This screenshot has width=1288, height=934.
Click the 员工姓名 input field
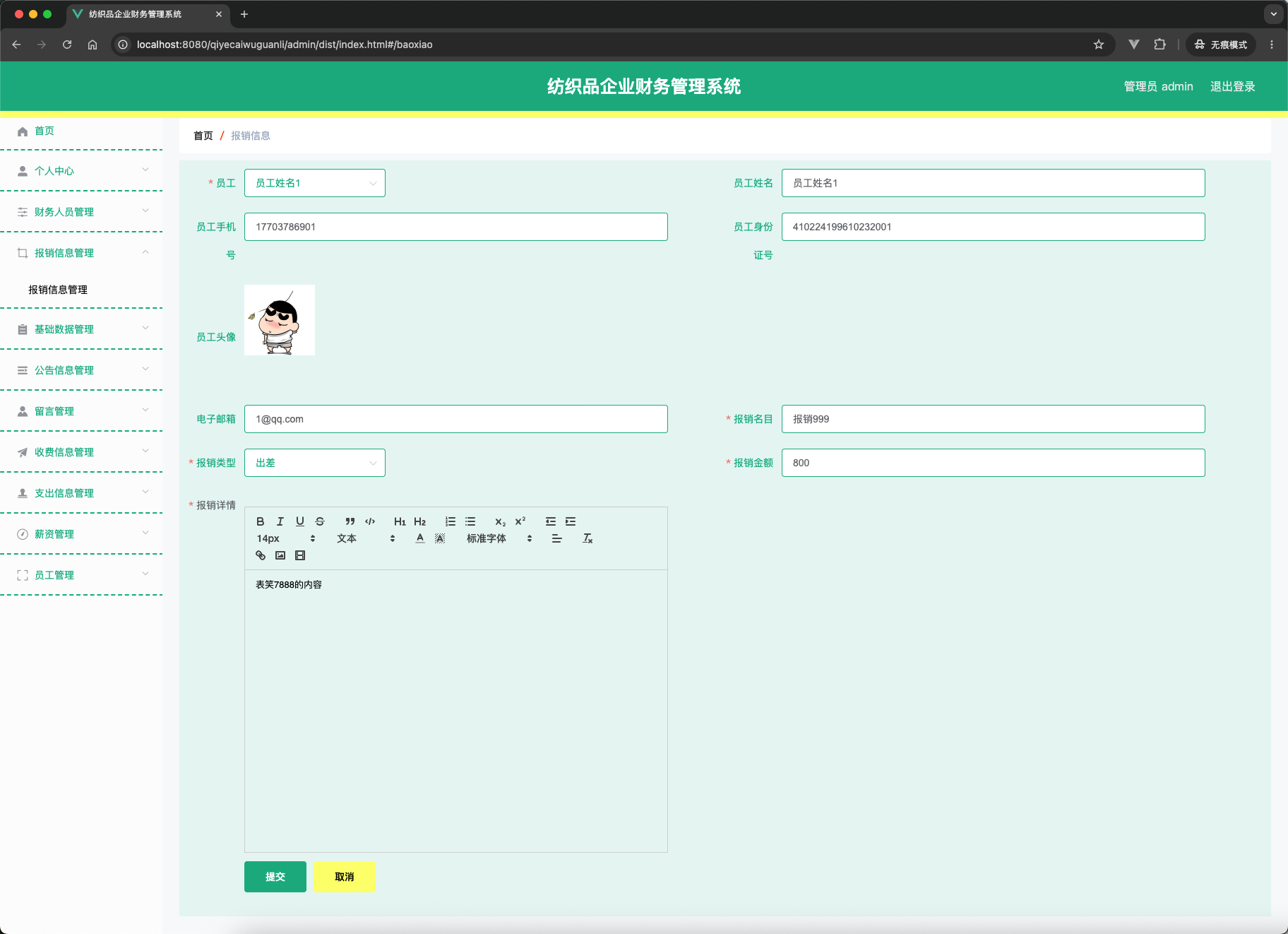coord(993,183)
